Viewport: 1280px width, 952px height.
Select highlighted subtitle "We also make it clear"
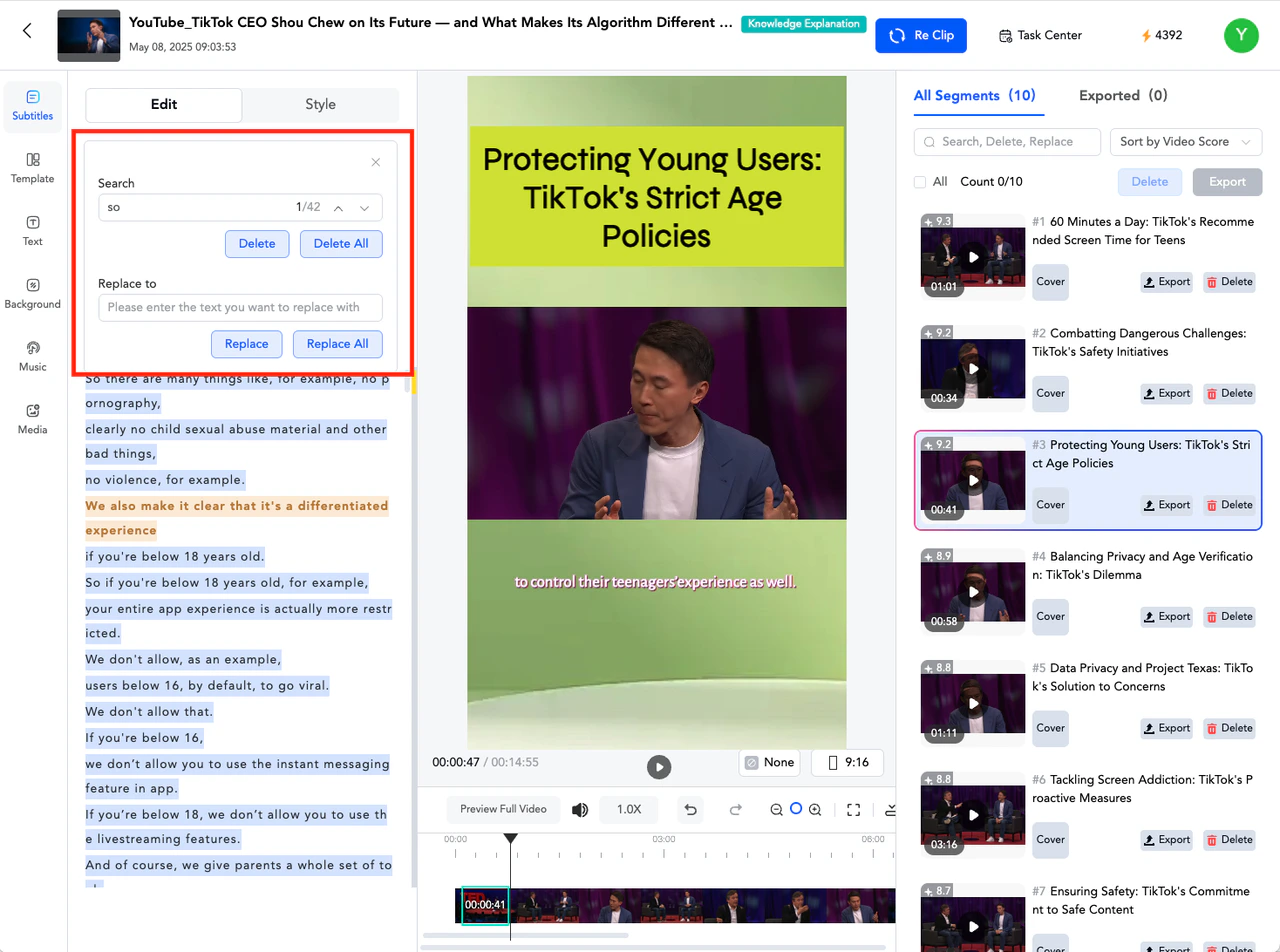[237, 518]
